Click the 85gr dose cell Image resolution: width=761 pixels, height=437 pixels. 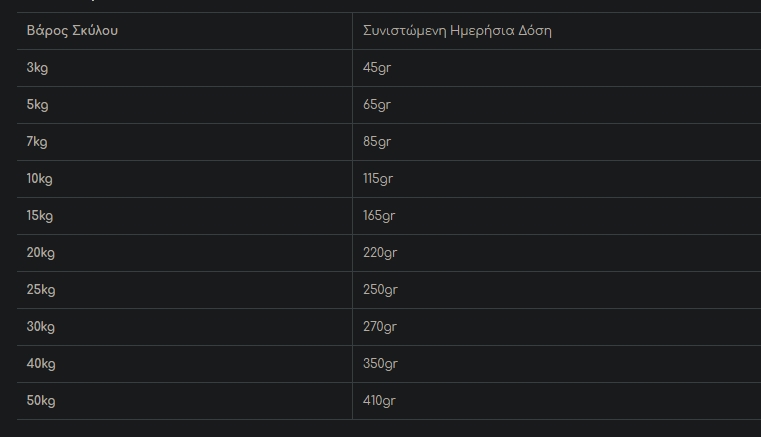377,142
